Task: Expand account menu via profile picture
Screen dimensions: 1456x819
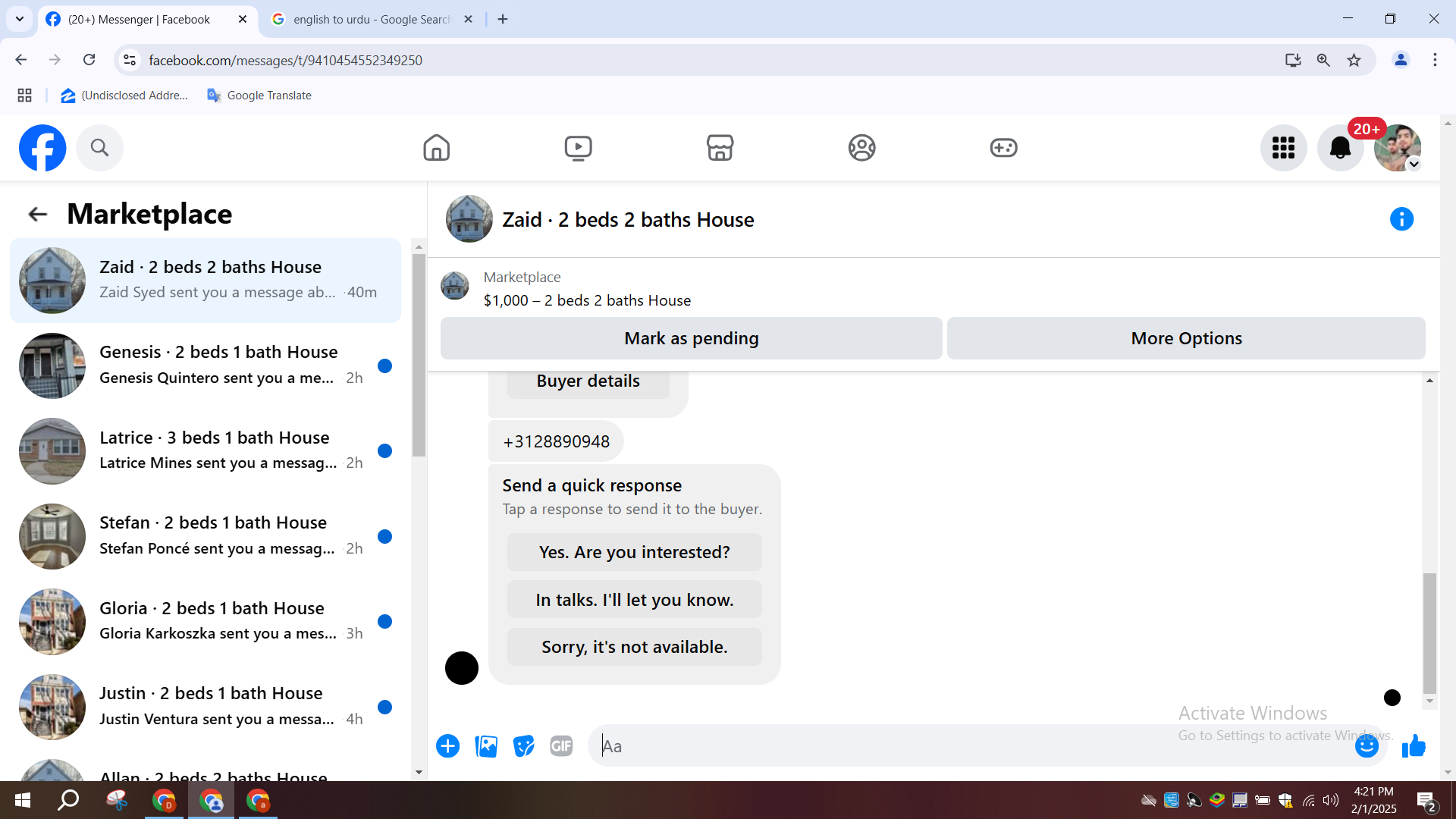Action: coord(1398,148)
